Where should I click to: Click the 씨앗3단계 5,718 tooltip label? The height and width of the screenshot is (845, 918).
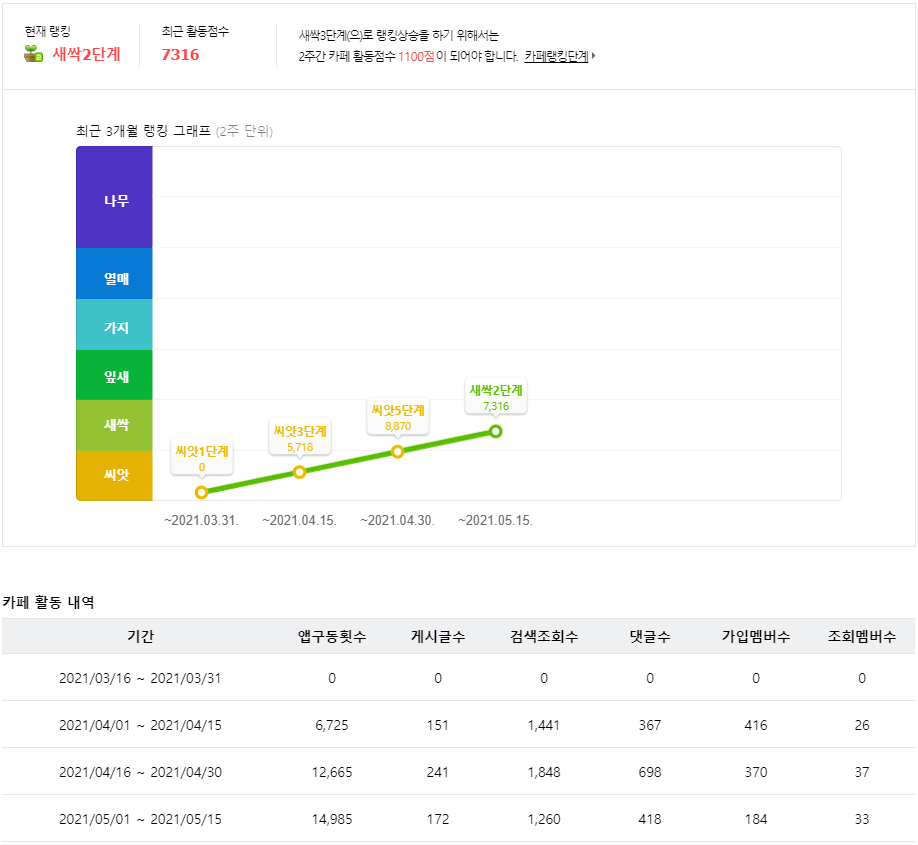(x=300, y=438)
